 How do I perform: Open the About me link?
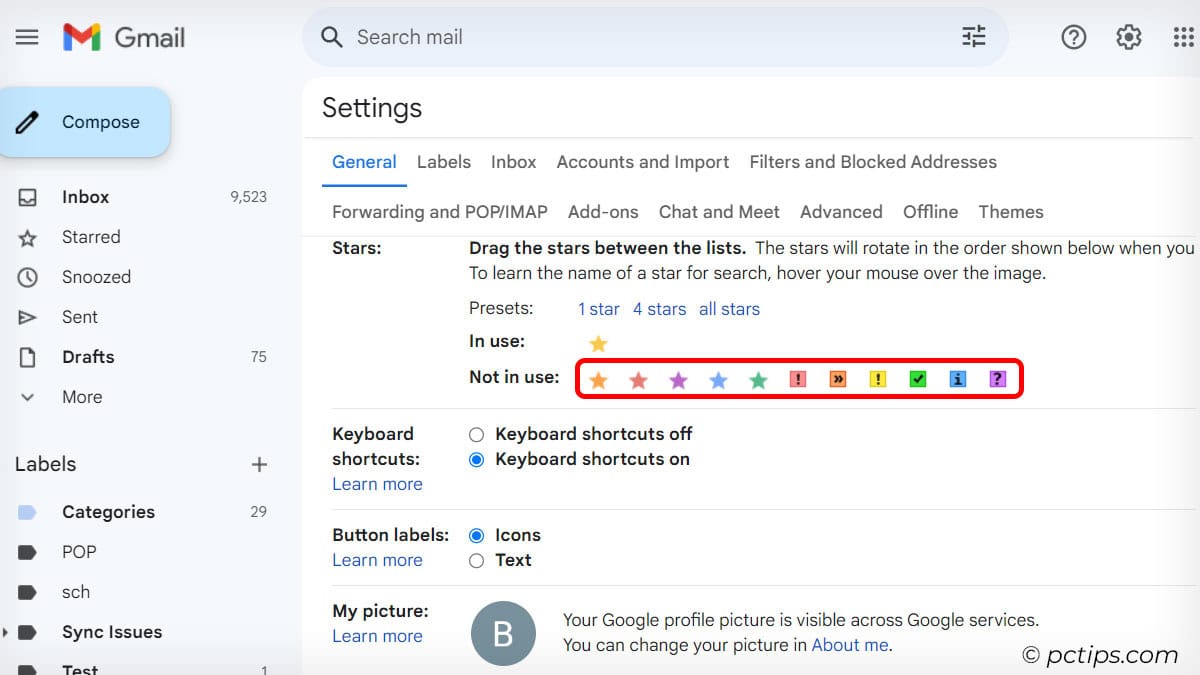pyautogui.click(x=849, y=645)
